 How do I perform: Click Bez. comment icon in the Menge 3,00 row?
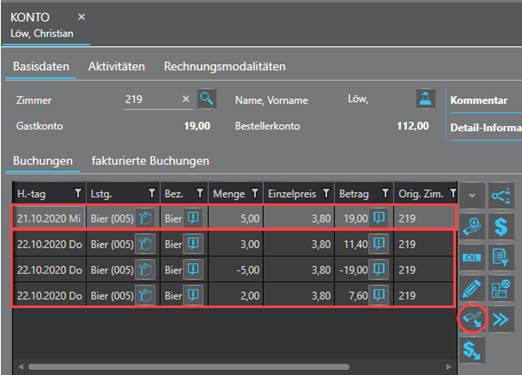193,244
